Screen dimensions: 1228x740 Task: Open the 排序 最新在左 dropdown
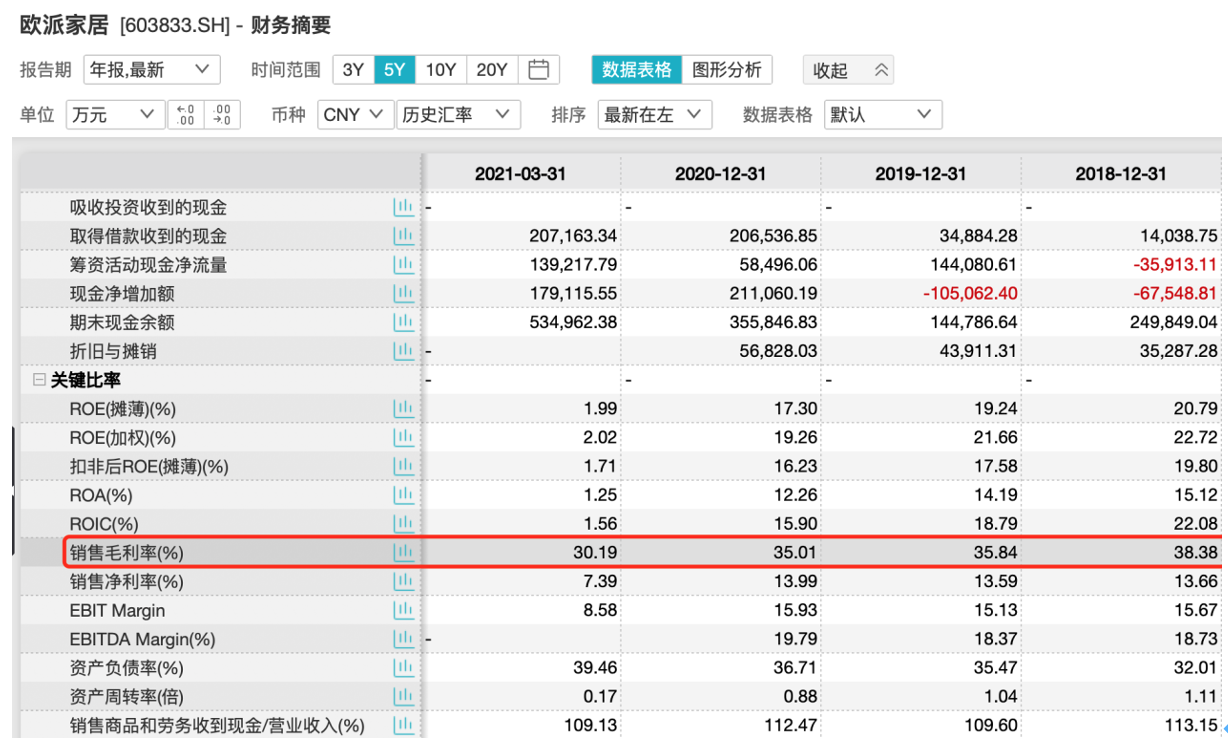coord(654,115)
